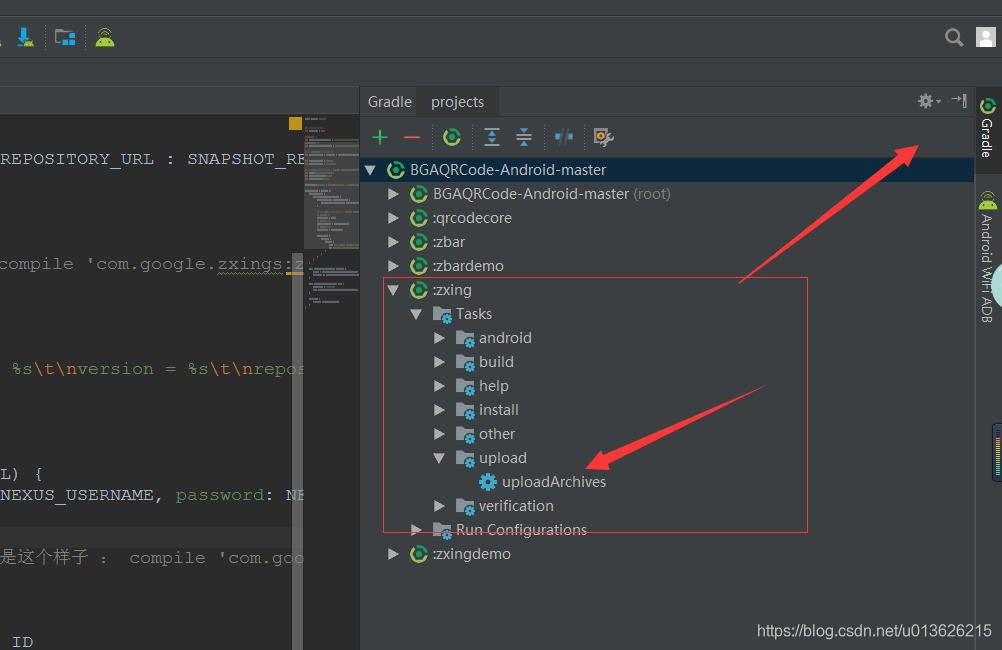
Task: Click the help tasks folder icon
Action: point(465,387)
